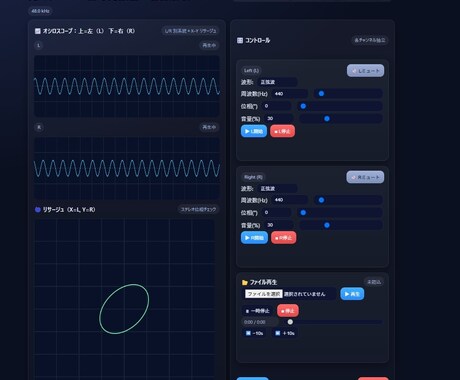This screenshot has width=460, height=380.
Task: Mute the left channel with Lミュート
Action: 366,71
